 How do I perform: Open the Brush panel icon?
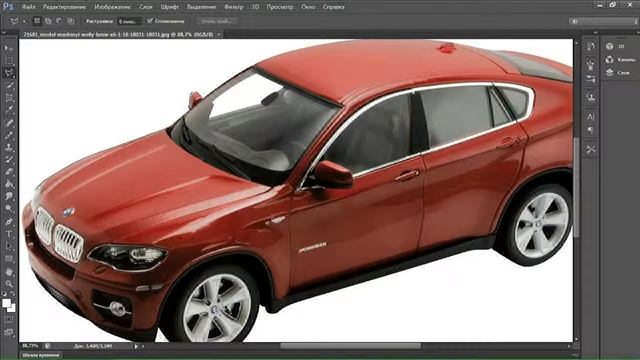(591, 65)
